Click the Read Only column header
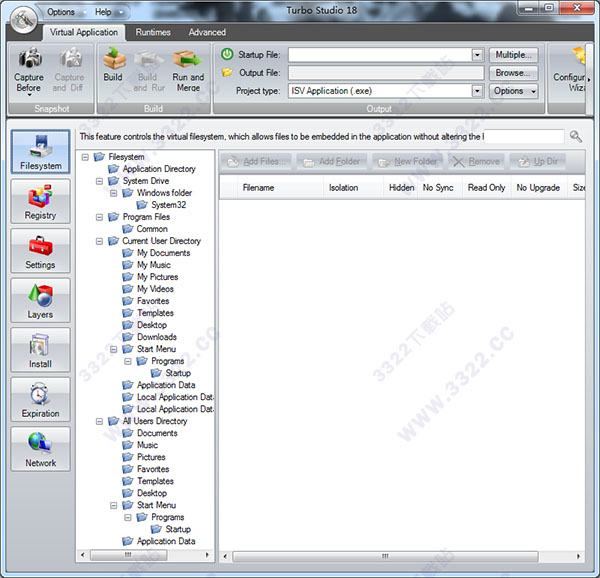This screenshot has height=578, width=600. pyautogui.click(x=486, y=187)
